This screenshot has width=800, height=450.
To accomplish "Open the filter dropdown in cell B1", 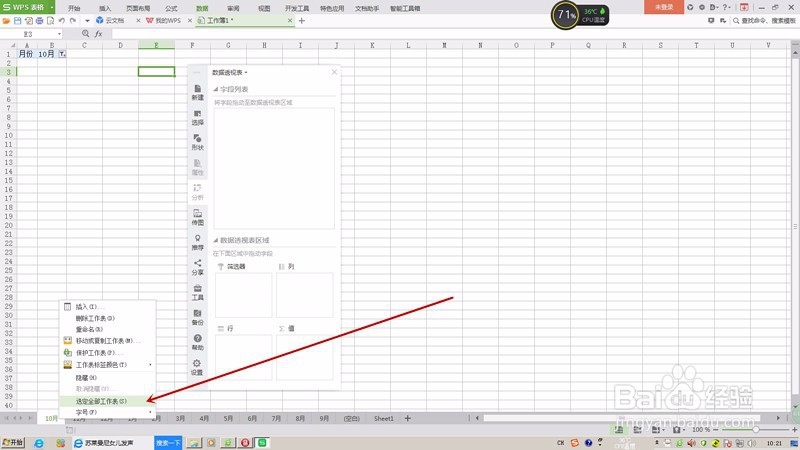I will (62, 54).
